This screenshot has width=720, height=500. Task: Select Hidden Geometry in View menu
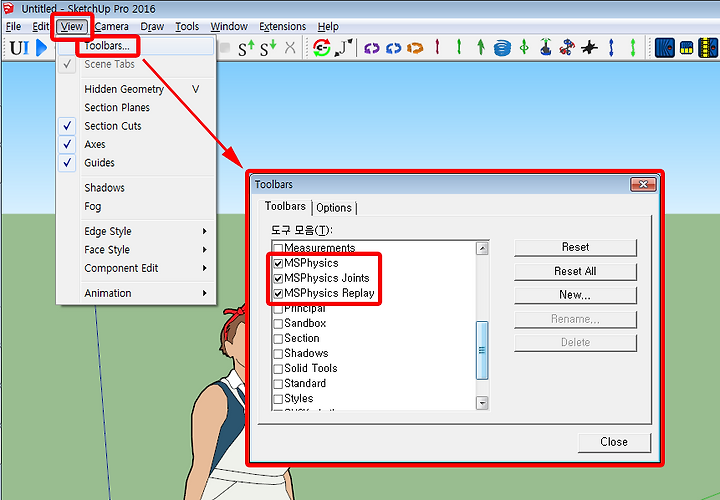(136, 89)
